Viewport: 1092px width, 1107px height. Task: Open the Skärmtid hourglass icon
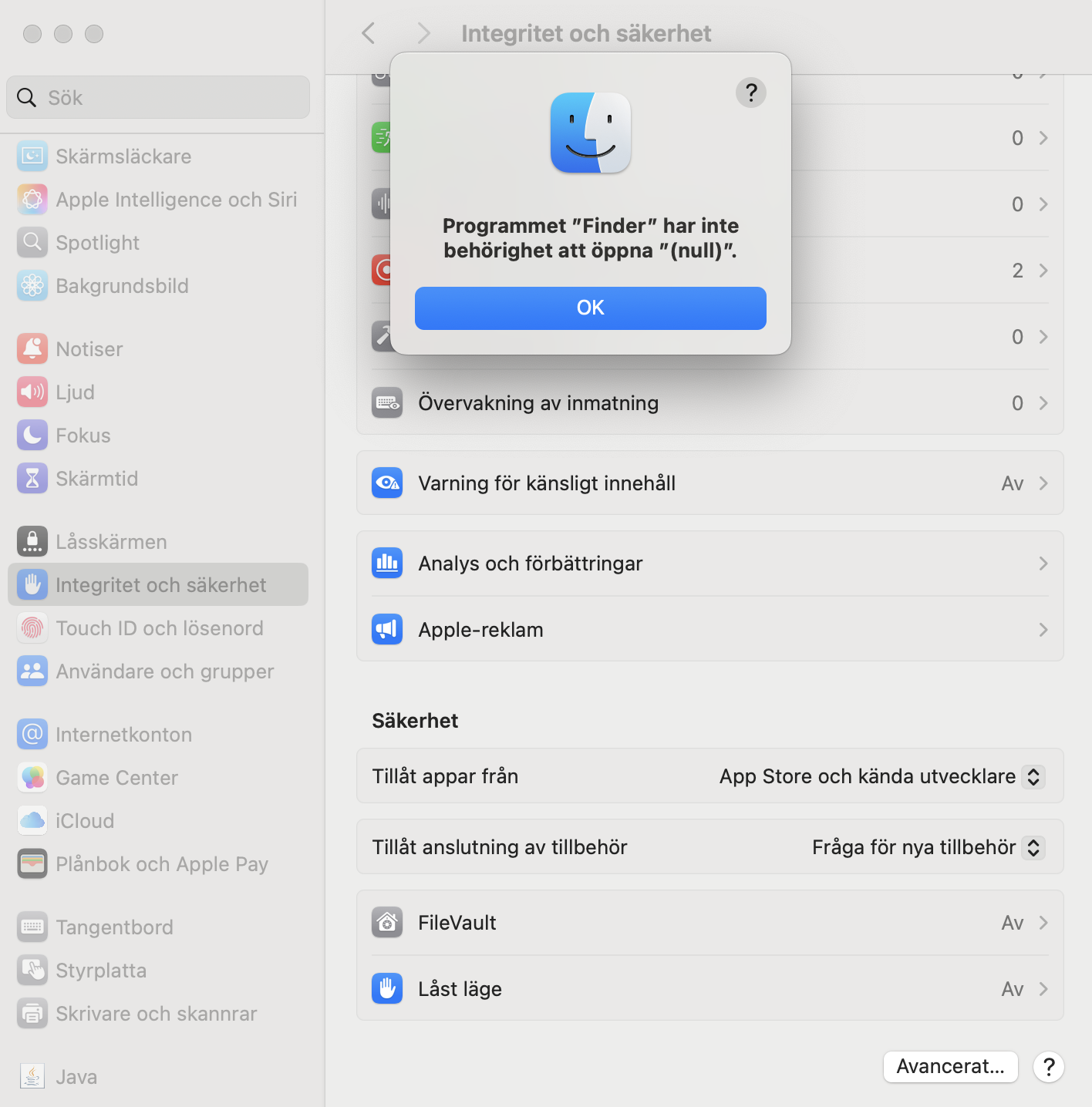[x=32, y=479]
